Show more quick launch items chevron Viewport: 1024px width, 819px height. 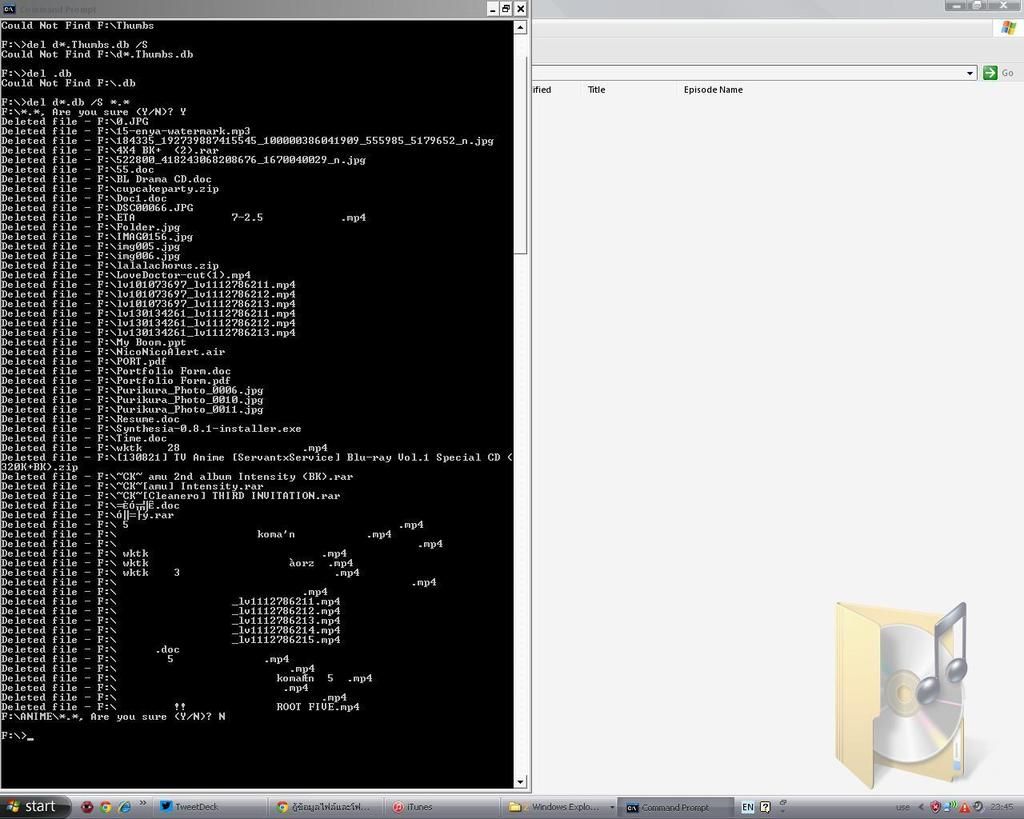point(142,804)
